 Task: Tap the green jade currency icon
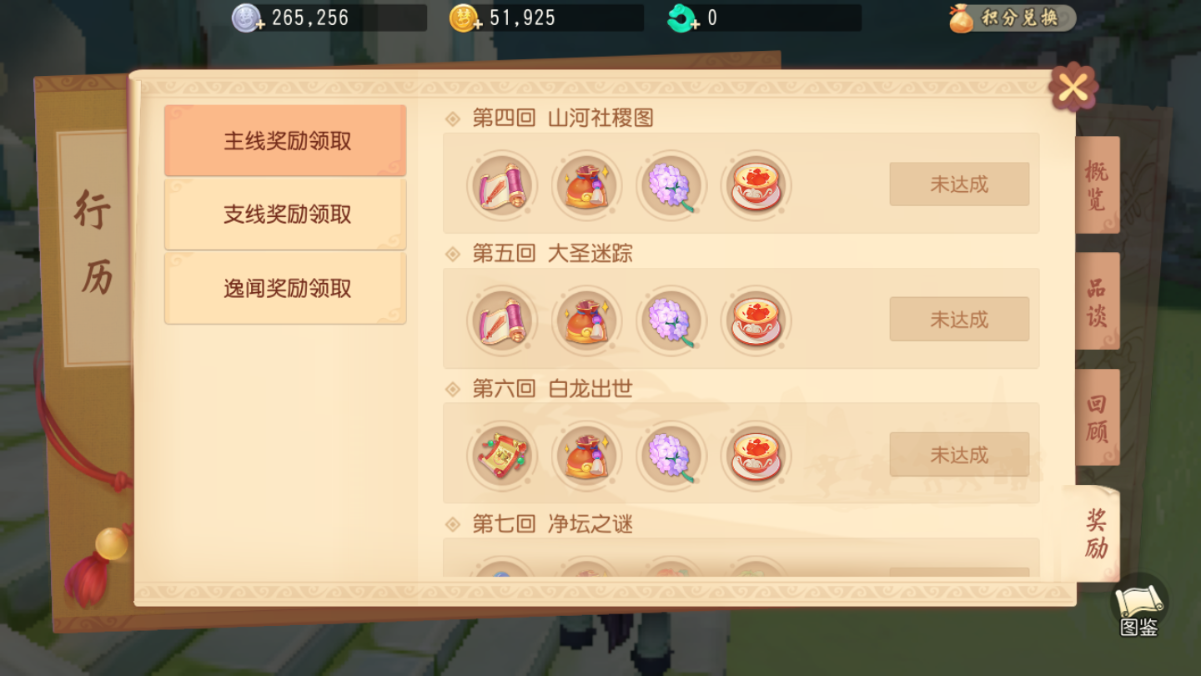[683, 18]
